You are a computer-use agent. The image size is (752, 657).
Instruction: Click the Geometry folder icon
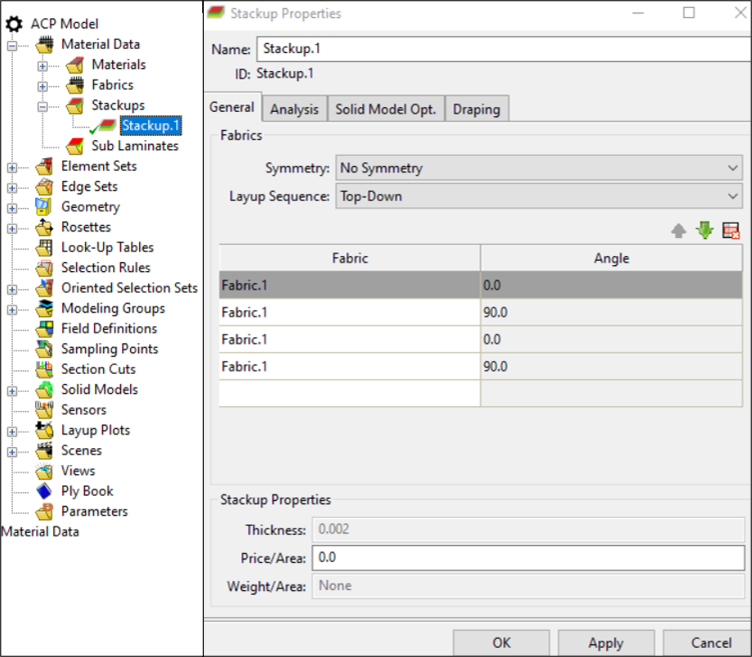coord(43,207)
